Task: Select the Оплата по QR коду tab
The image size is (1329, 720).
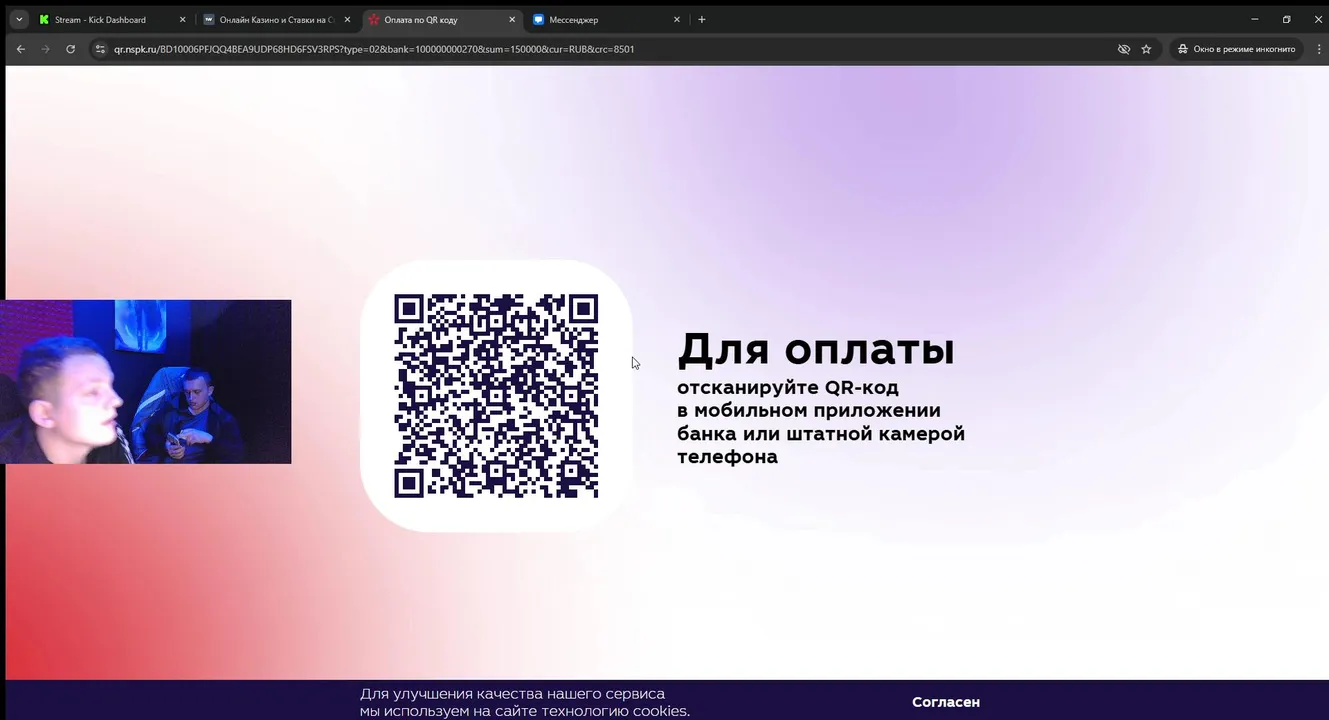Action: click(442, 19)
